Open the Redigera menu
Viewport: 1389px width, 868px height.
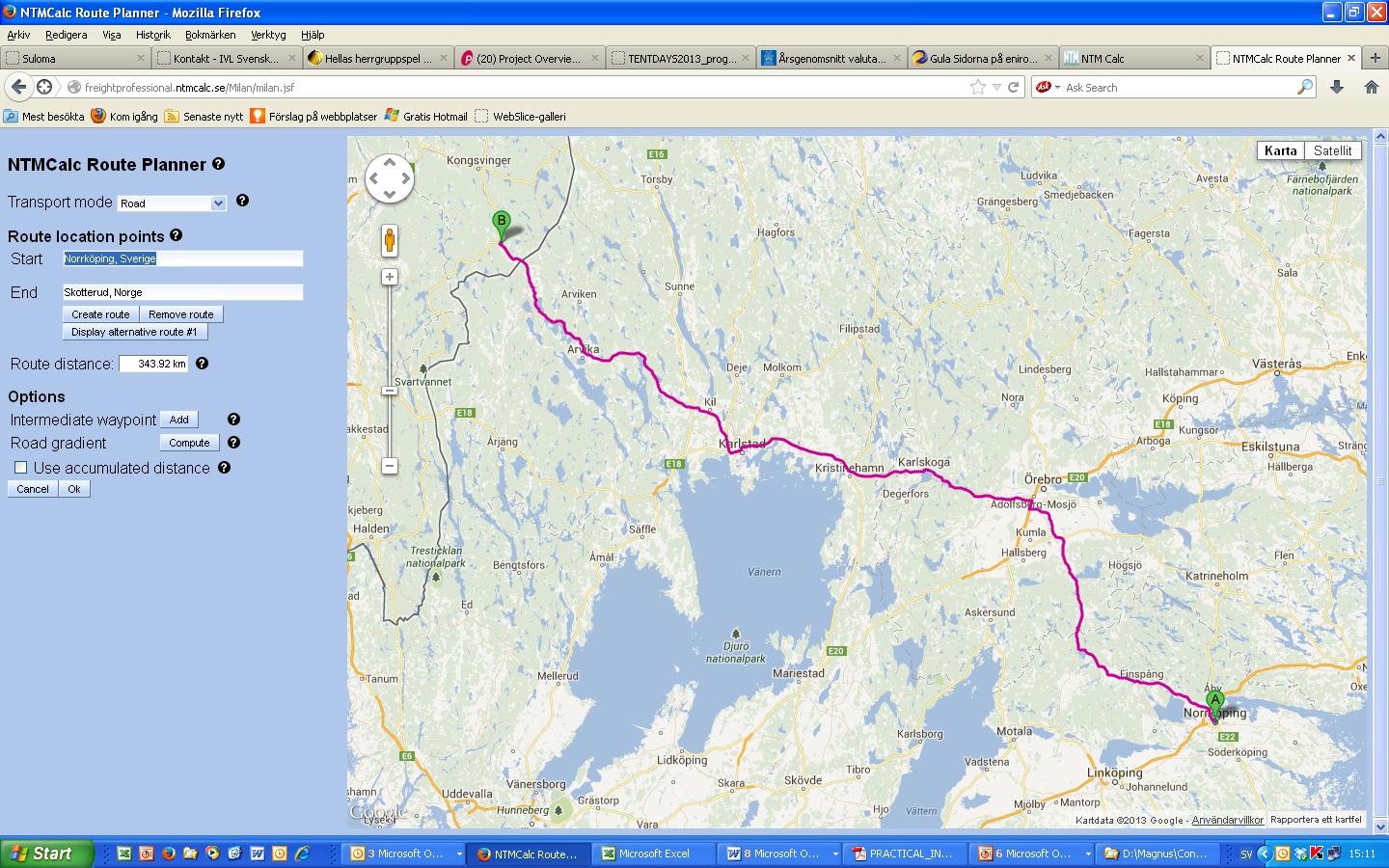pyautogui.click(x=66, y=35)
